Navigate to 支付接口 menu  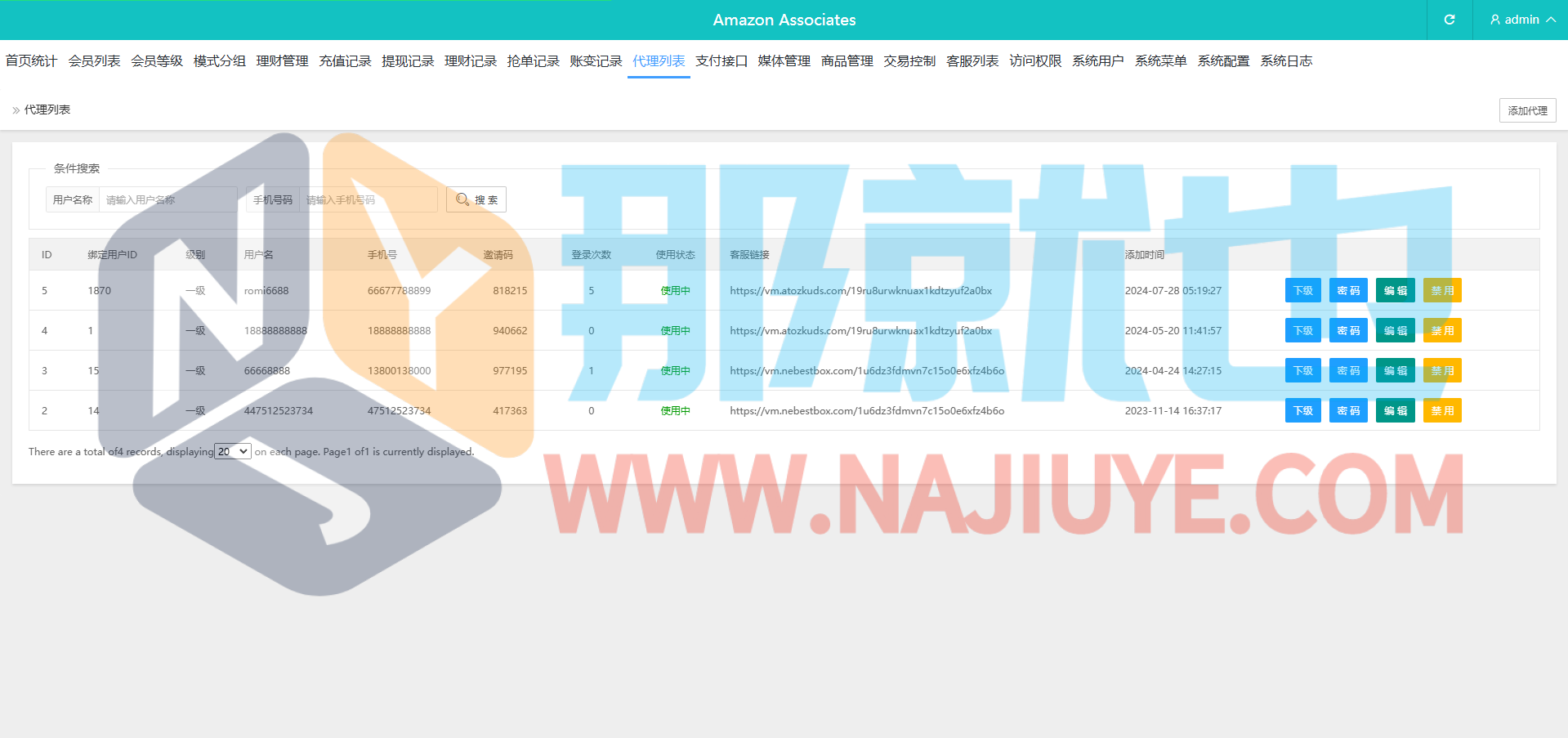(x=721, y=61)
